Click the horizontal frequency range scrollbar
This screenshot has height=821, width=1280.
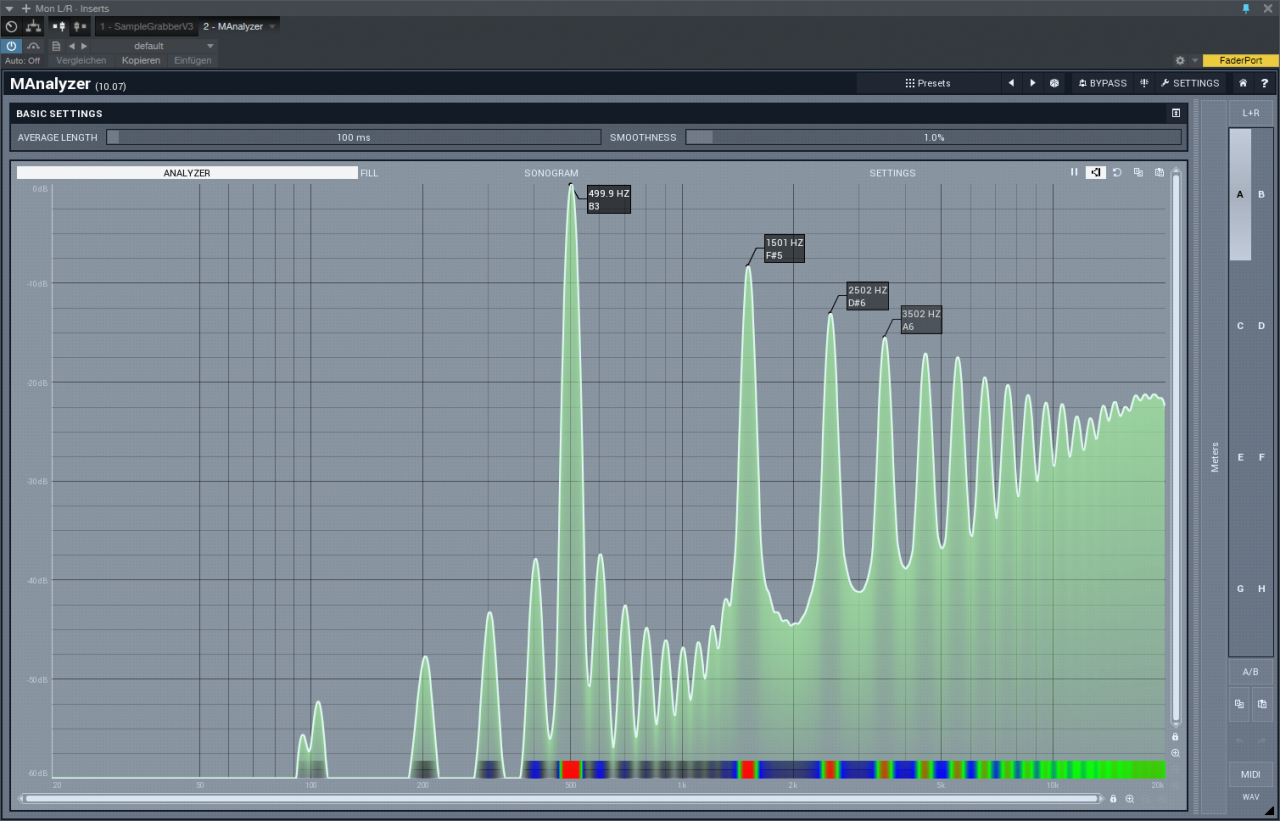pos(560,799)
